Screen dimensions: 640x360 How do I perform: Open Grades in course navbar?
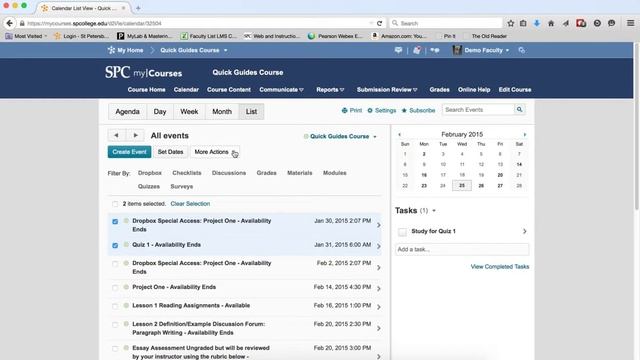(439, 90)
